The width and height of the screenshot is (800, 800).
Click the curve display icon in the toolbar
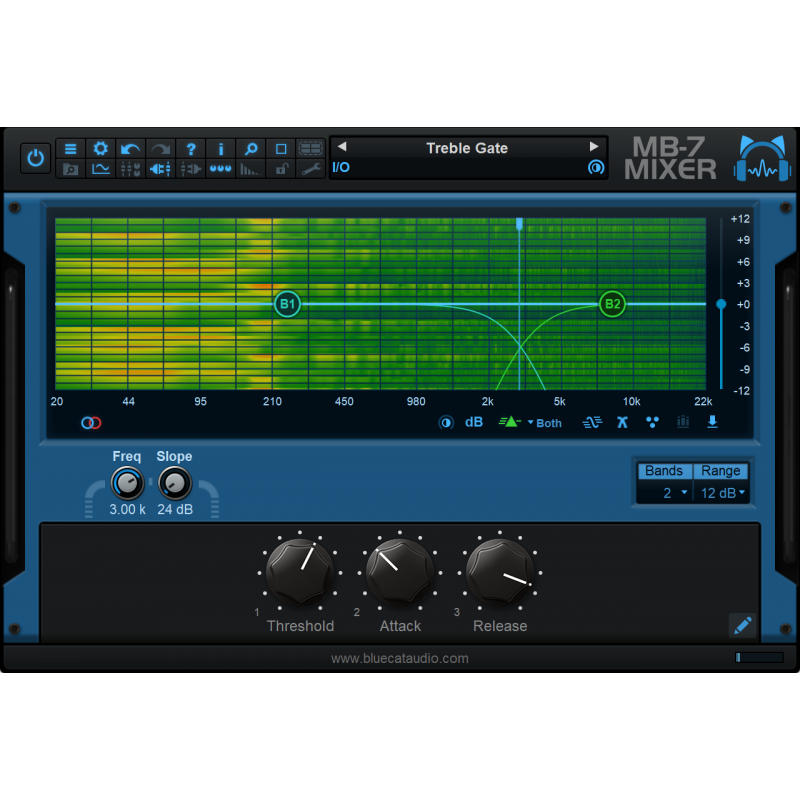point(100,170)
